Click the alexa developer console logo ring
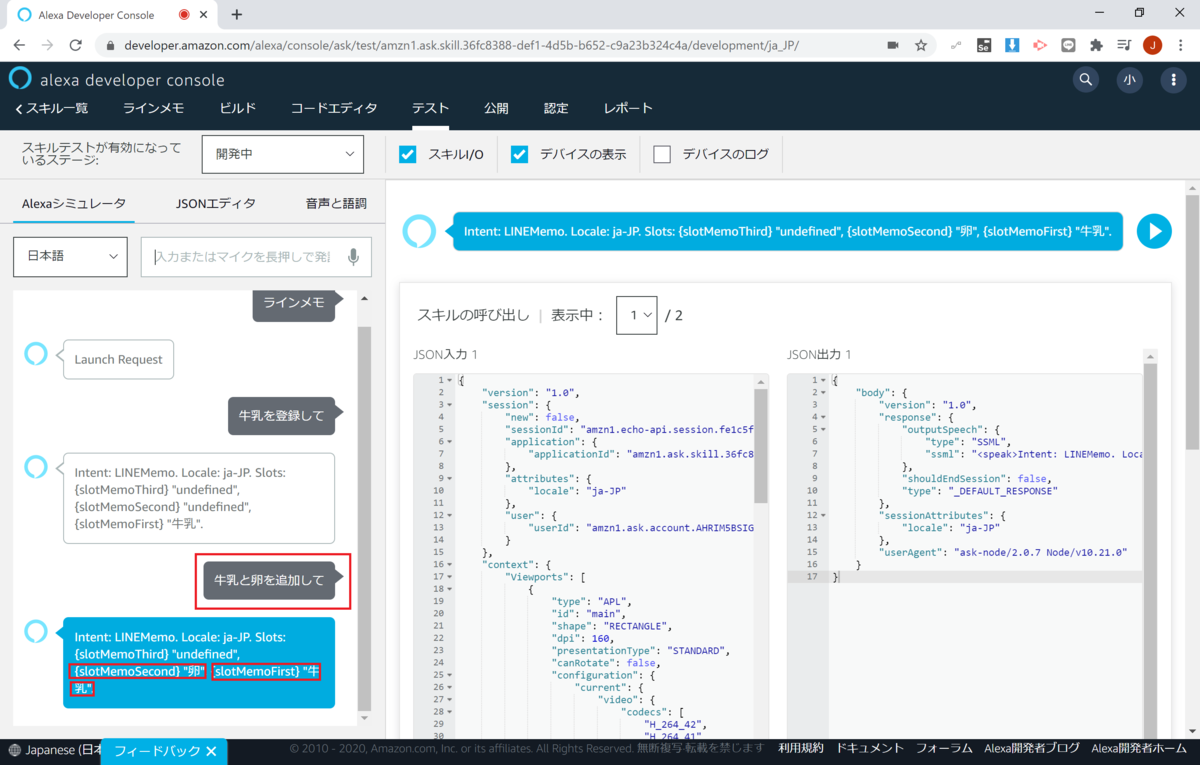Image resolution: width=1200 pixels, height=765 pixels. [x=20, y=79]
